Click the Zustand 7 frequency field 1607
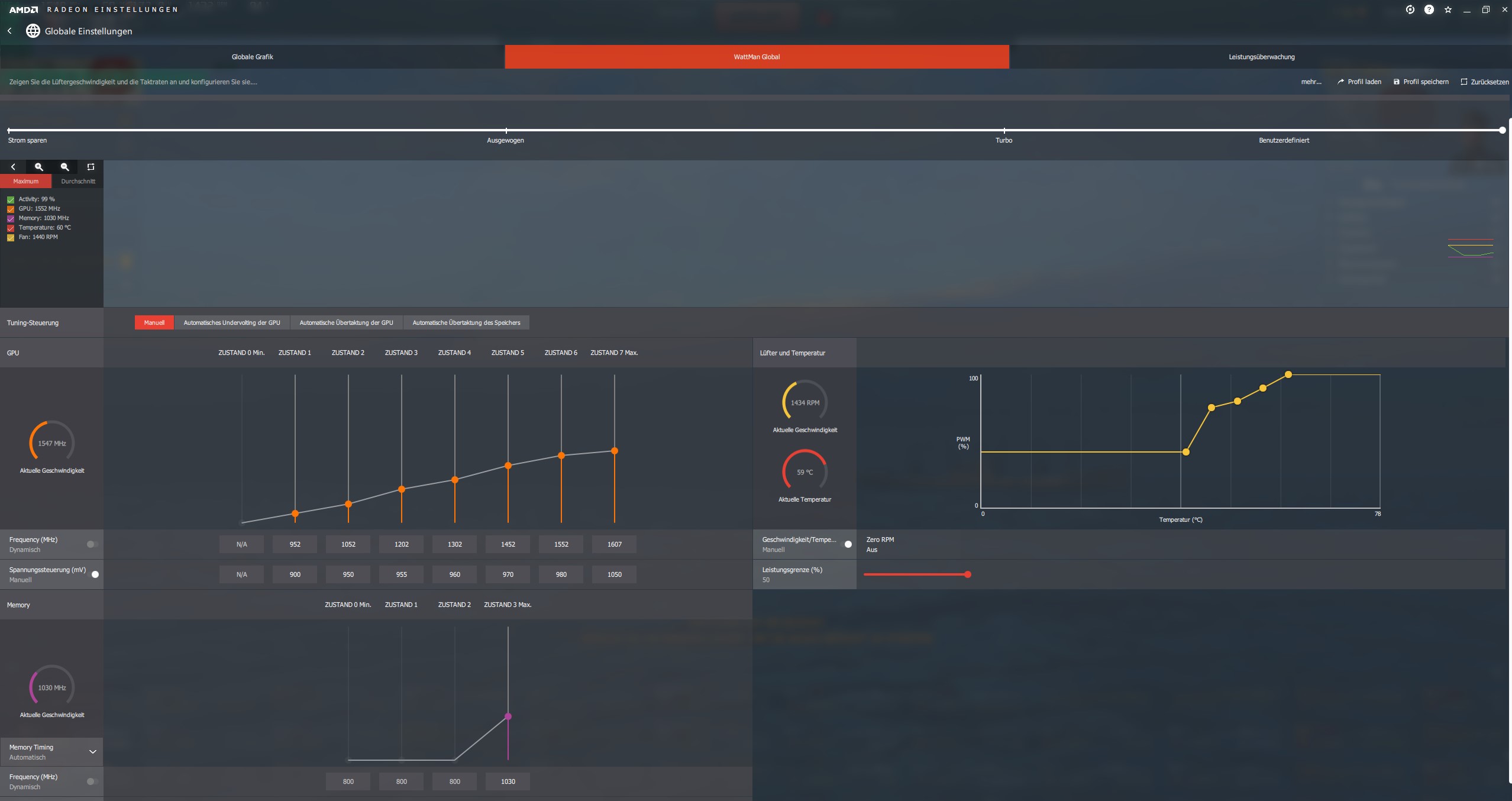The height and width of the screenshot is (801, 1512). point(614,544)
